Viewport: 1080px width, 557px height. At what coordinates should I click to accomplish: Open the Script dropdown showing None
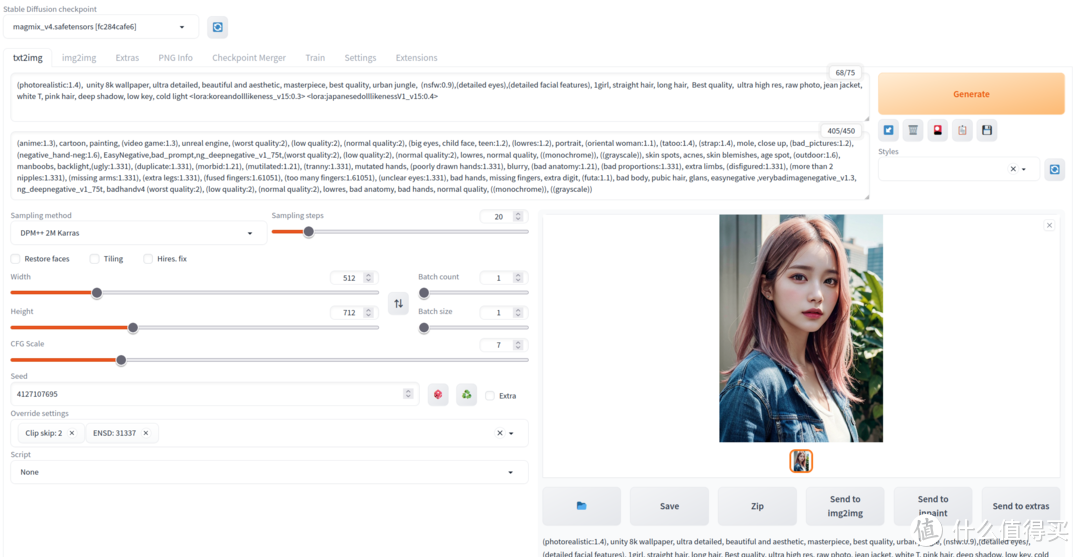pyautogui.click(x=268, y=472)
